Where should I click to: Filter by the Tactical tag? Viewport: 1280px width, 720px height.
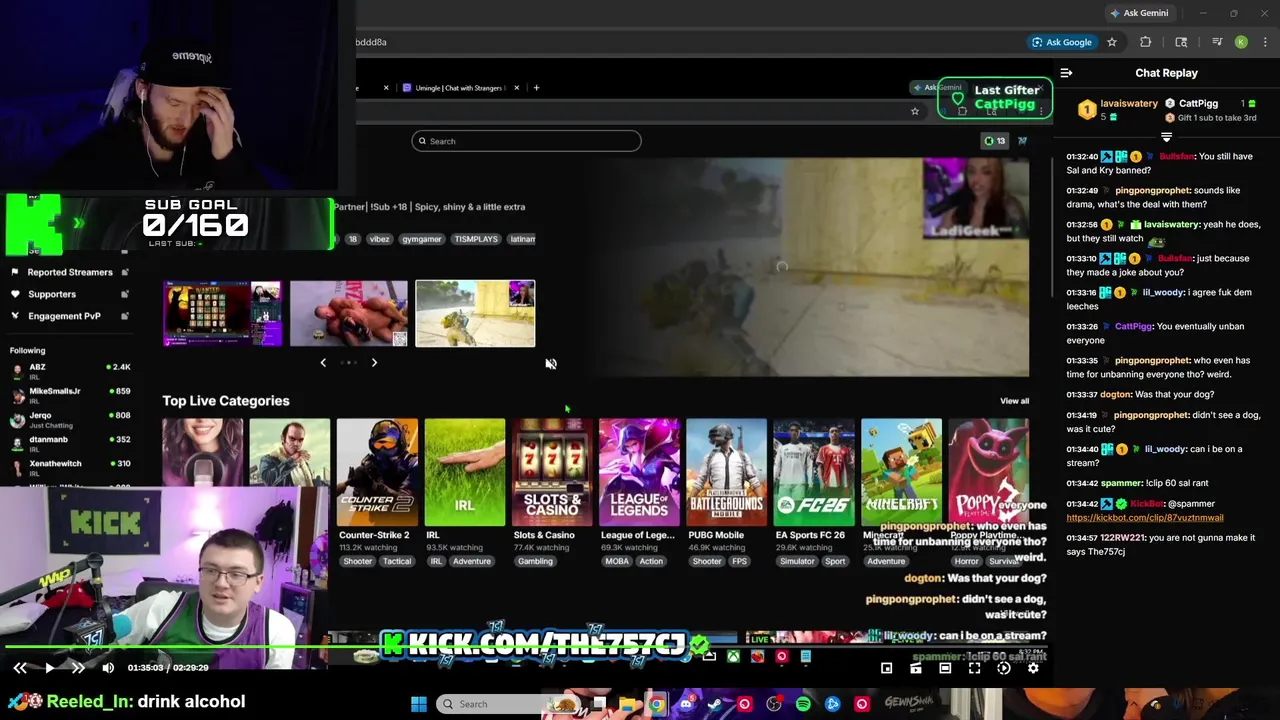[x=397, y=561]
